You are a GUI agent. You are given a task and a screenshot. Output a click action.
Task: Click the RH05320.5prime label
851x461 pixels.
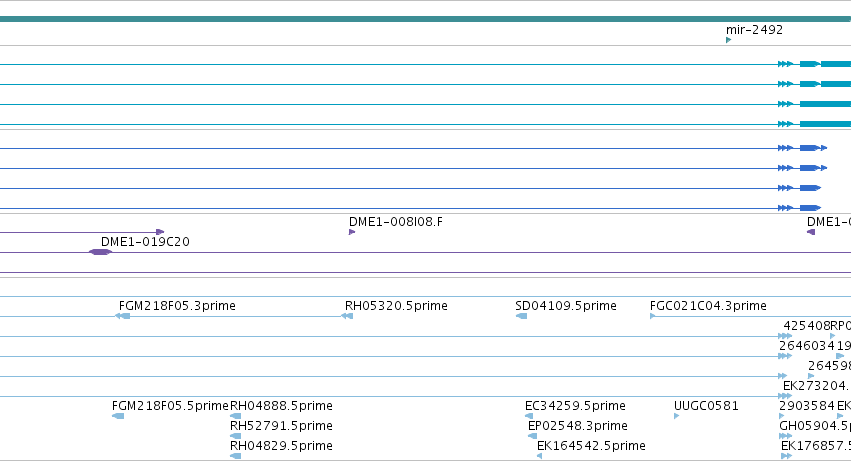[396, 306]
